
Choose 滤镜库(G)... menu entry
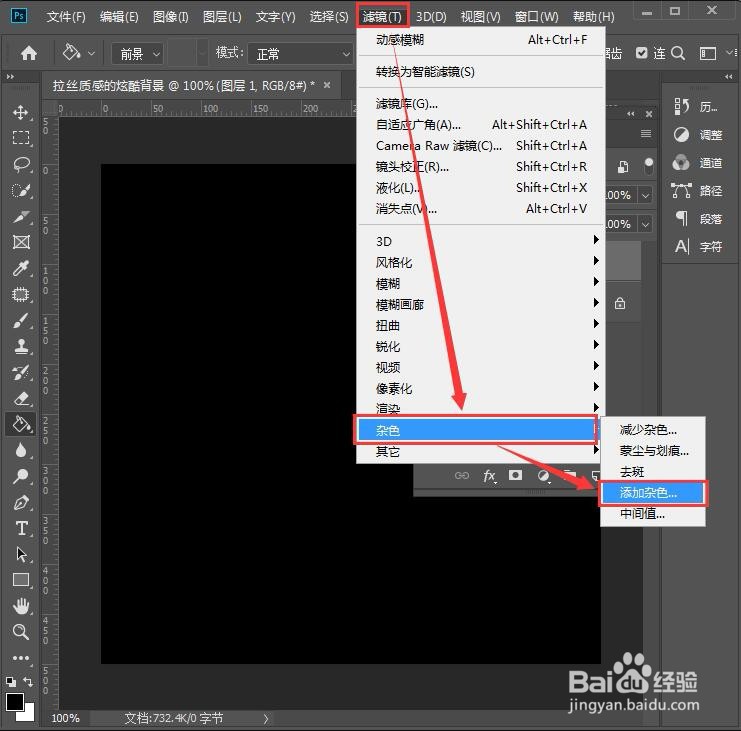[480, 103]
